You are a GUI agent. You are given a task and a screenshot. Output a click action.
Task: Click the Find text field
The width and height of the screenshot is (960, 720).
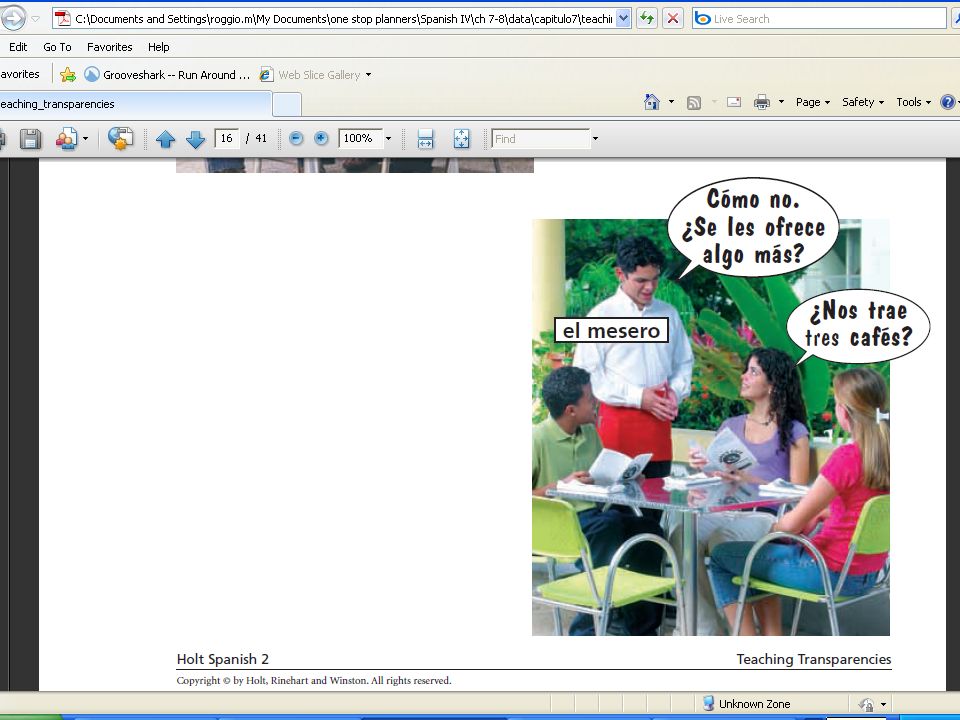pos(541,139)
